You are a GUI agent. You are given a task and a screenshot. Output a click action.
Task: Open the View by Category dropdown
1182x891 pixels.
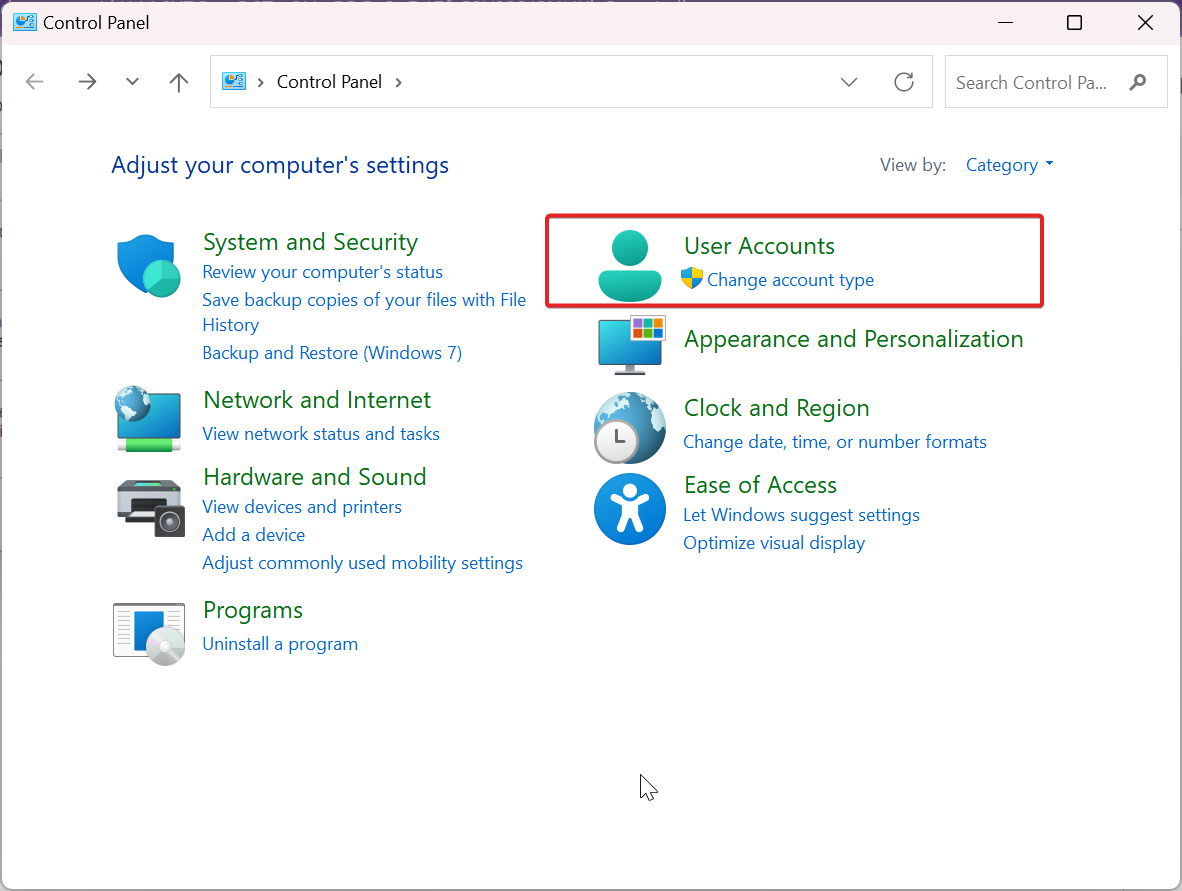coord(1009,164)
